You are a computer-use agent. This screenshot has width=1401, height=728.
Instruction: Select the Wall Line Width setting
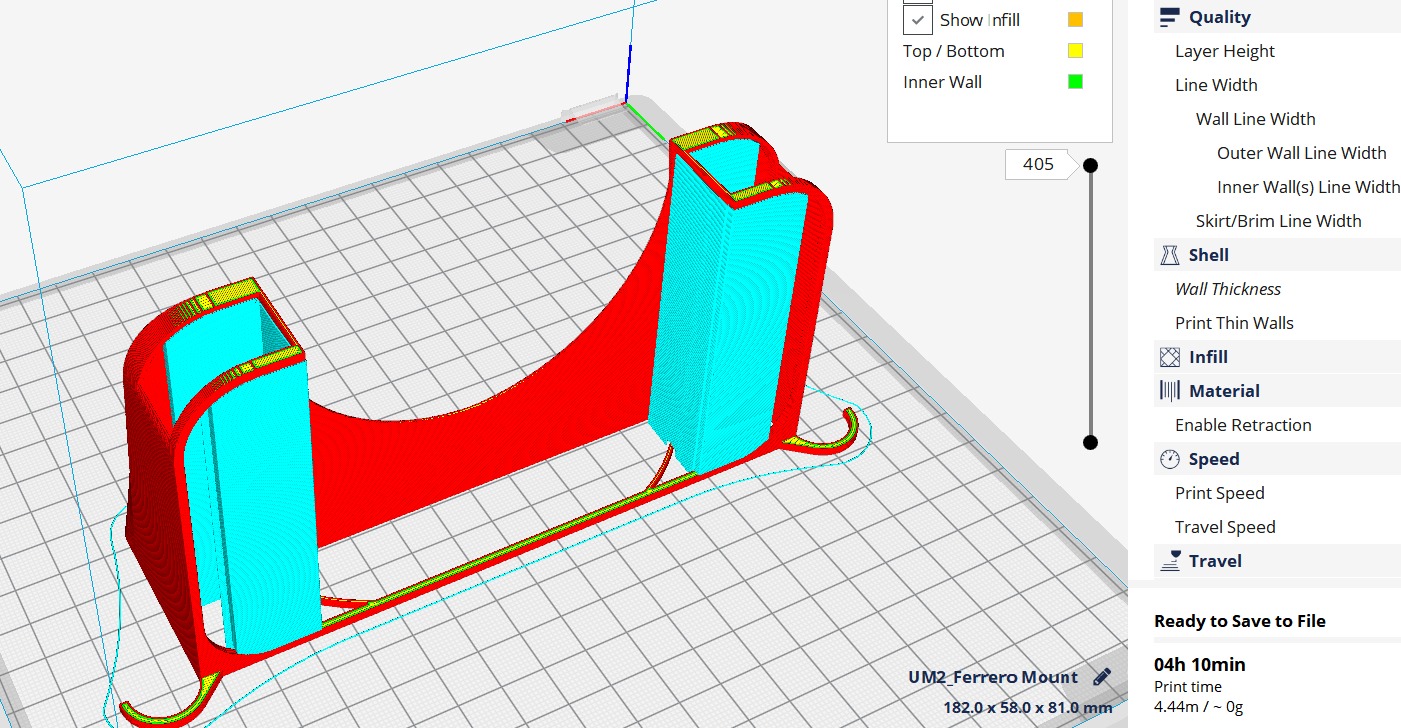1256,119
